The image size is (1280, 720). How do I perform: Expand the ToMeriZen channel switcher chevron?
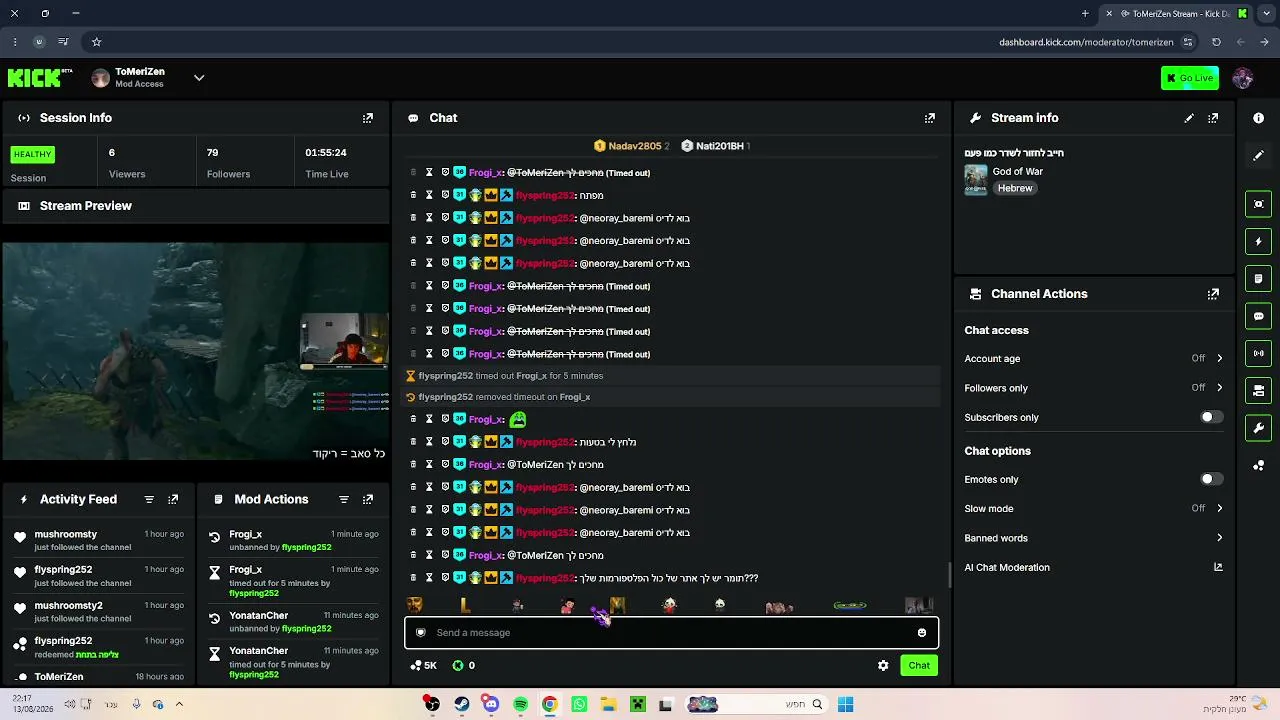[199, 78]
